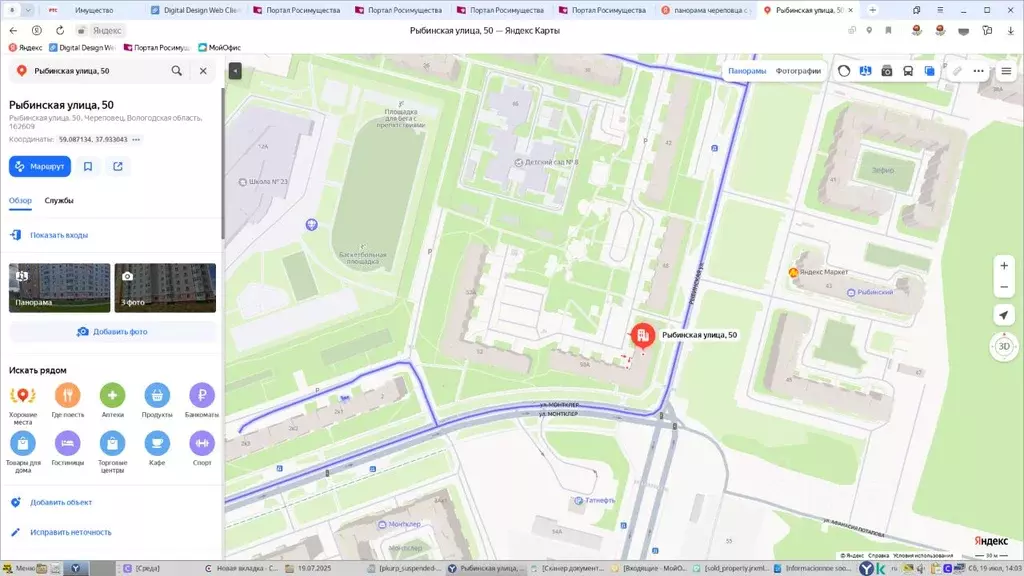Open the coordinates options ellipsis

pos(136,140)
